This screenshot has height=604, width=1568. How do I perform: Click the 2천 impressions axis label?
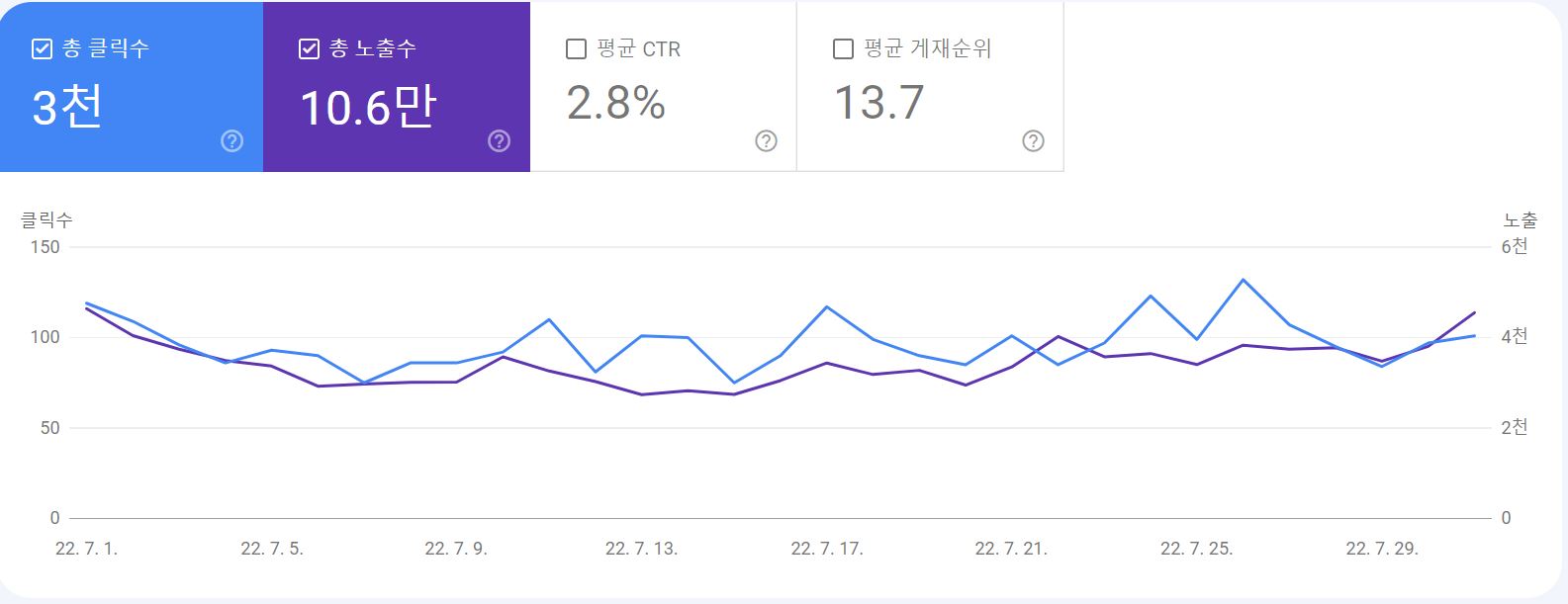[x=1515, y=427]
